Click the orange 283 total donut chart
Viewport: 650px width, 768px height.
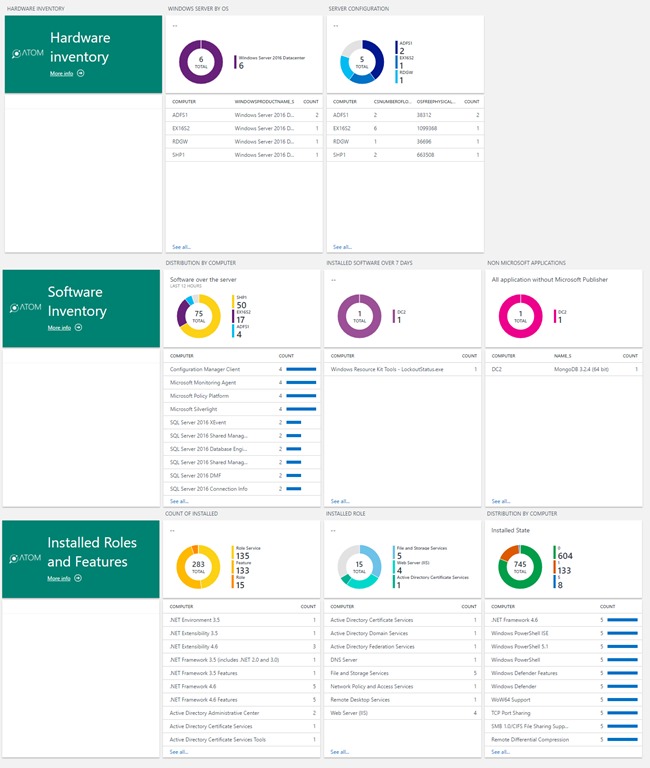pos(198,567)
